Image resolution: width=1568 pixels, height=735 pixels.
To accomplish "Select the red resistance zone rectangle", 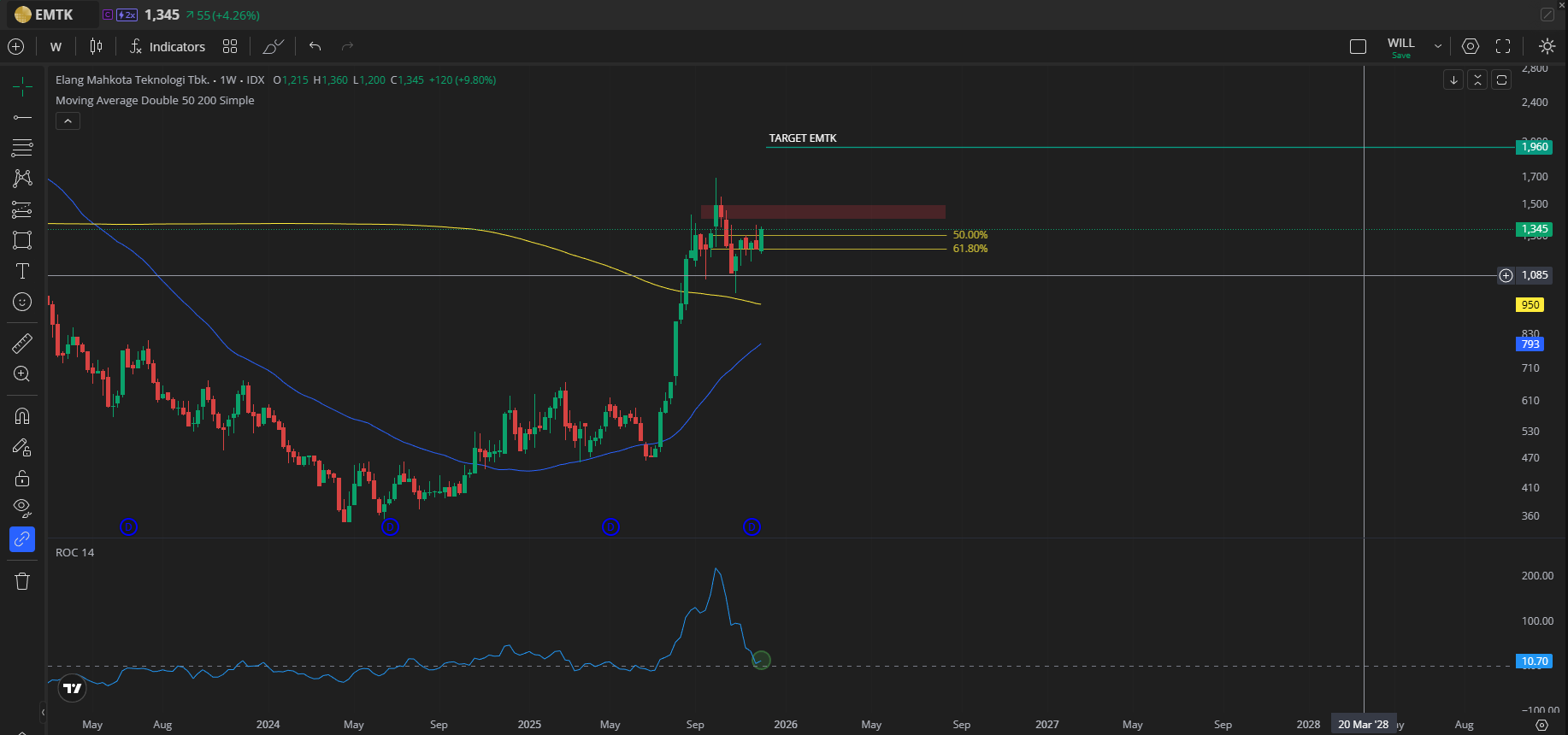I will click(823, 212).
